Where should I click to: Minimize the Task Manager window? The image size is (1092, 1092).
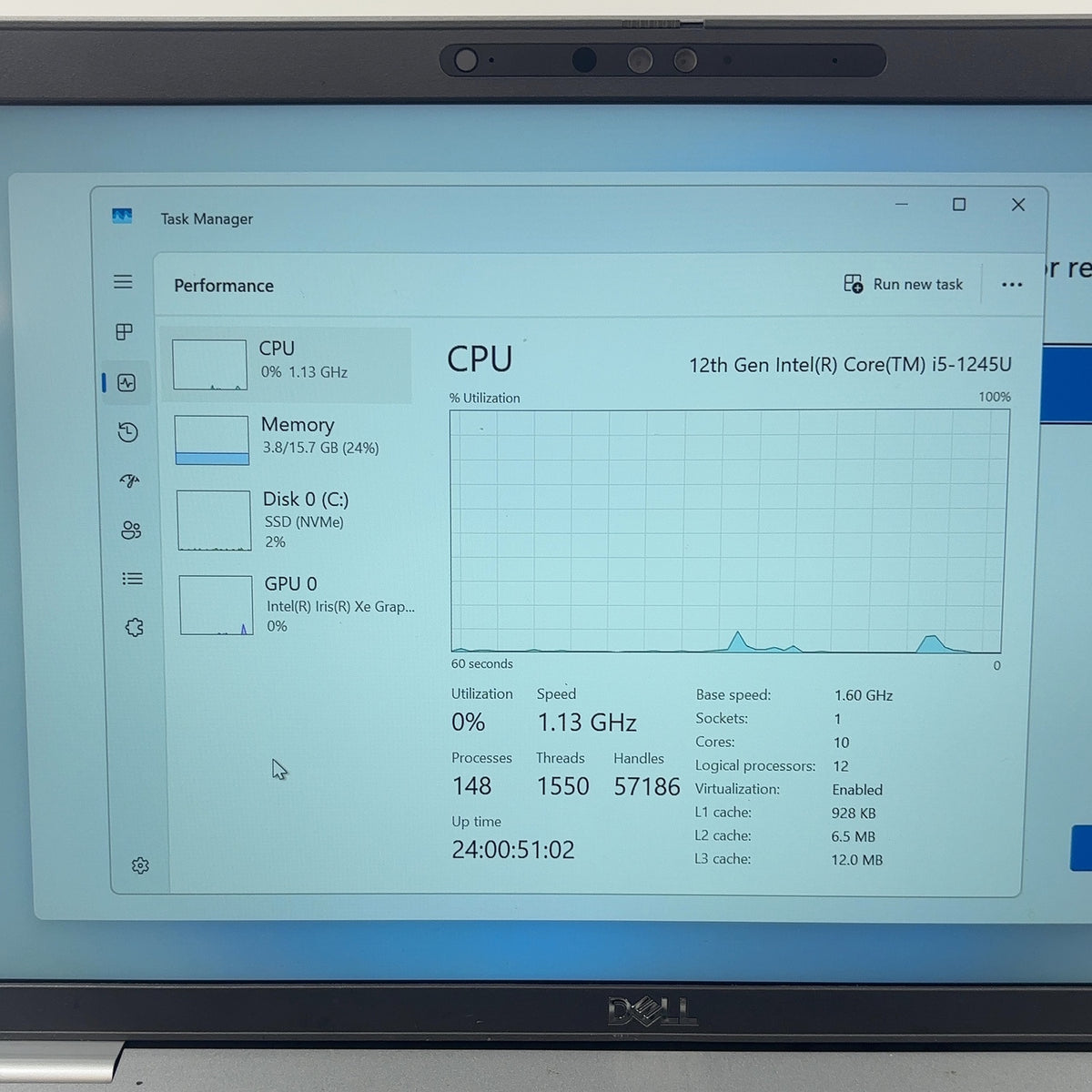click(902, 204)
